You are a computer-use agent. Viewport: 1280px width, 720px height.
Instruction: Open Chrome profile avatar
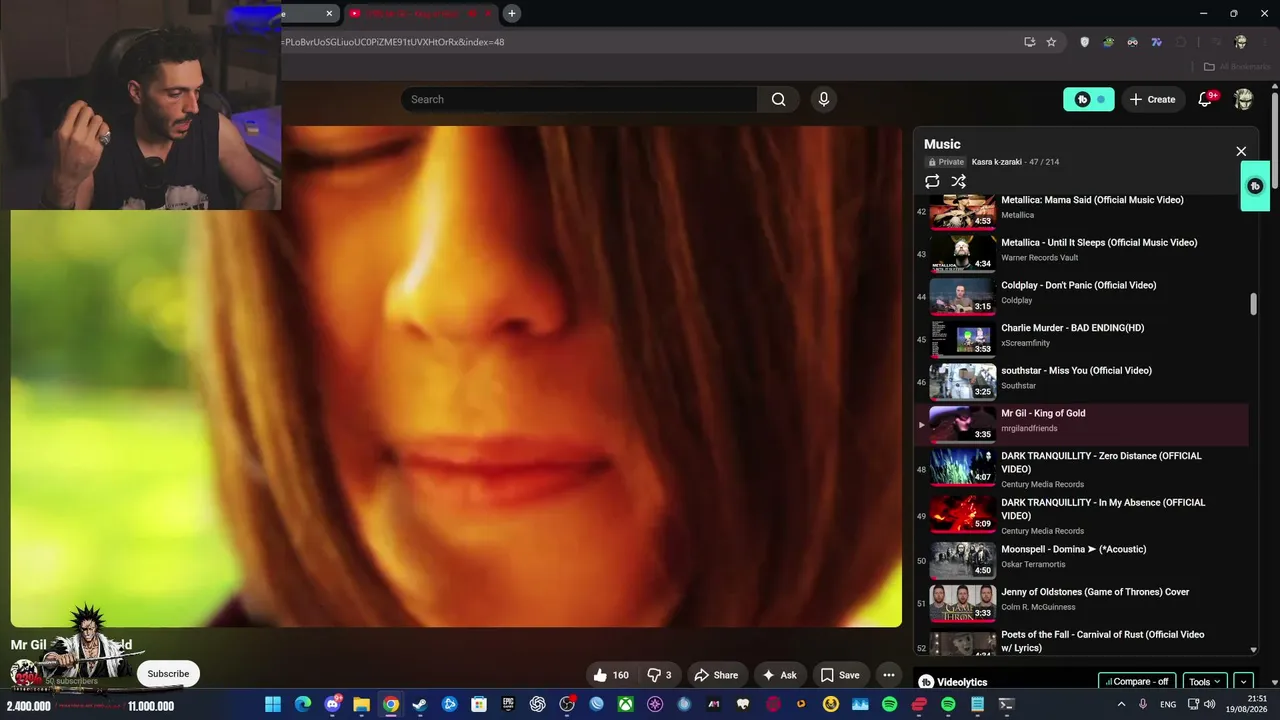pos(1240,42)
